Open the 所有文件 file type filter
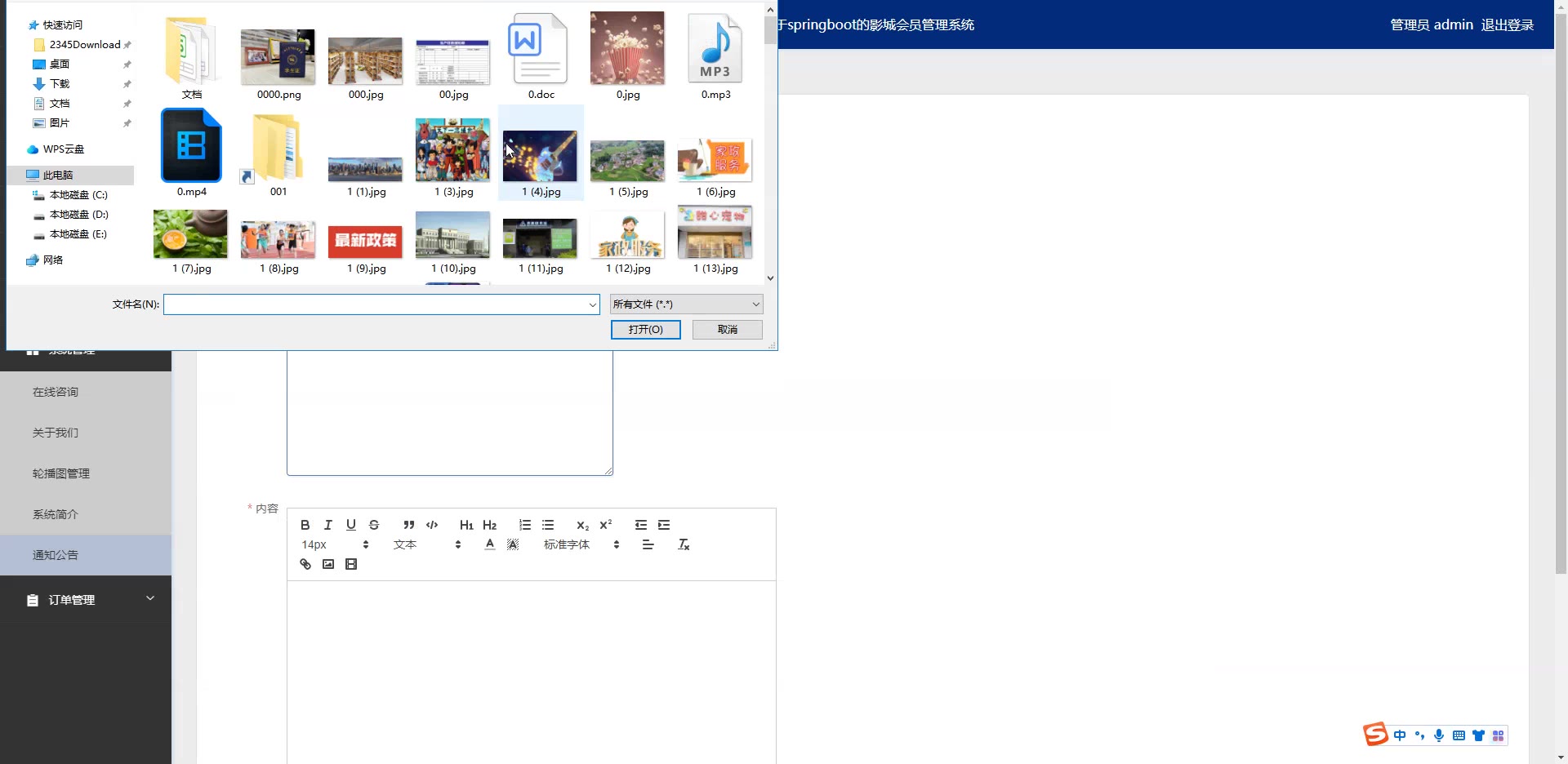The width and height of the screenshot is (1568, 764). tap(686, 304)
